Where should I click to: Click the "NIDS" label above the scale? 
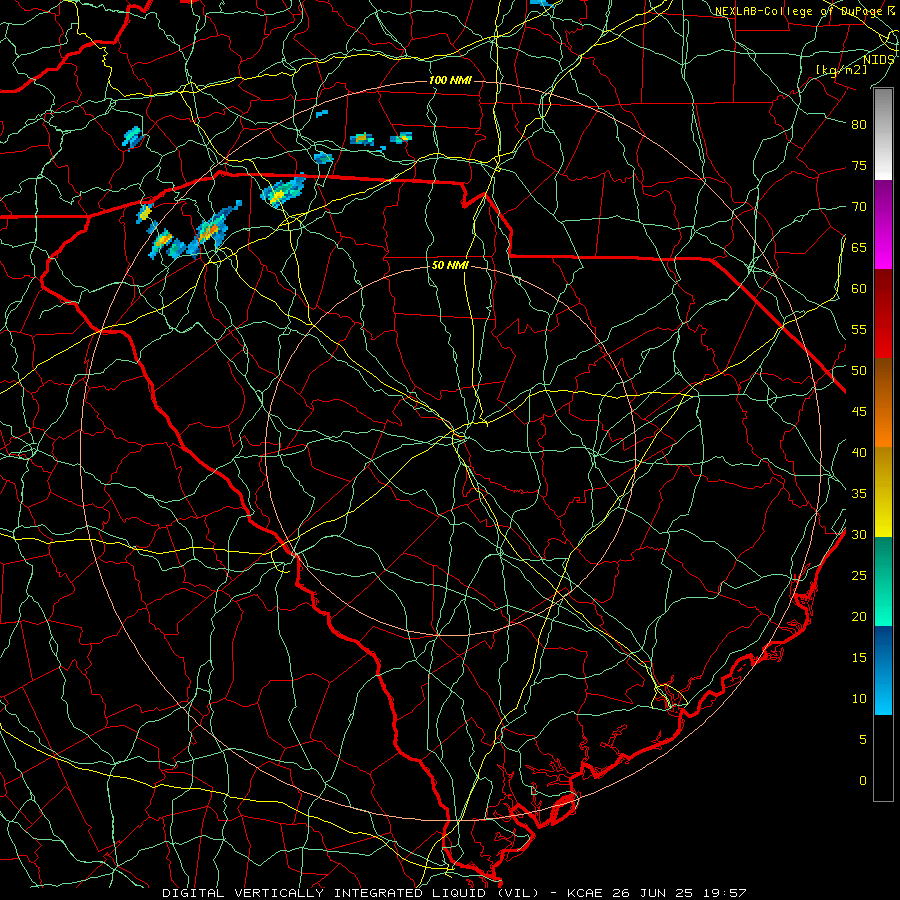click(x=878, y=60)
